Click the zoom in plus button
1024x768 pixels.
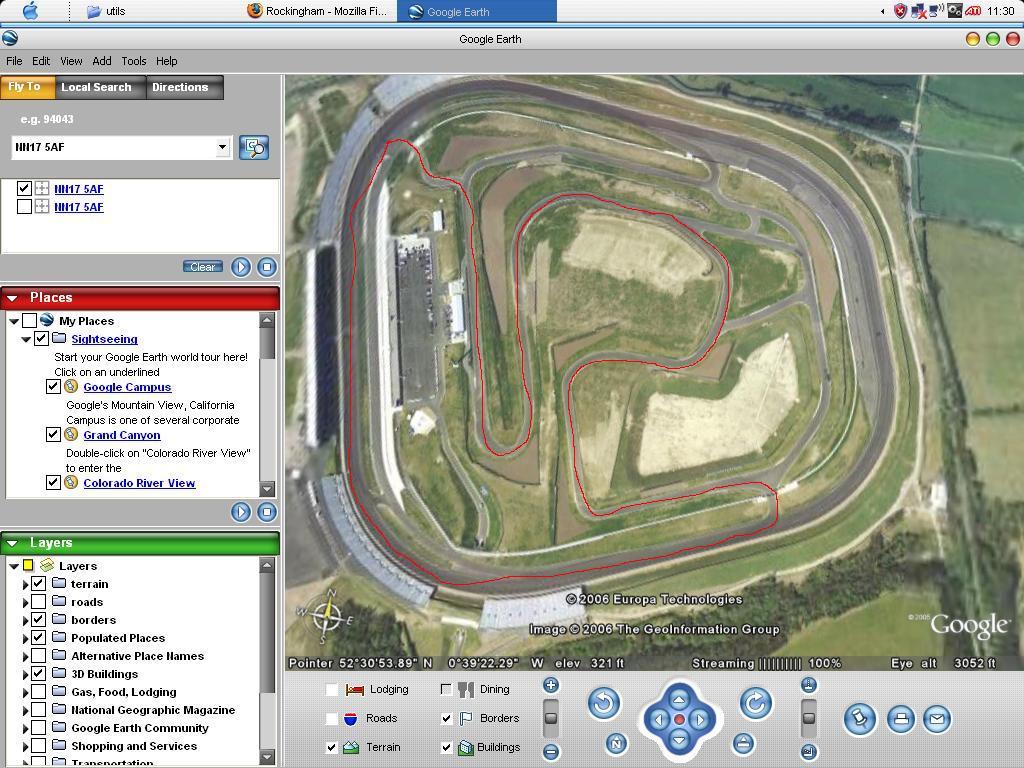point(551,685)
